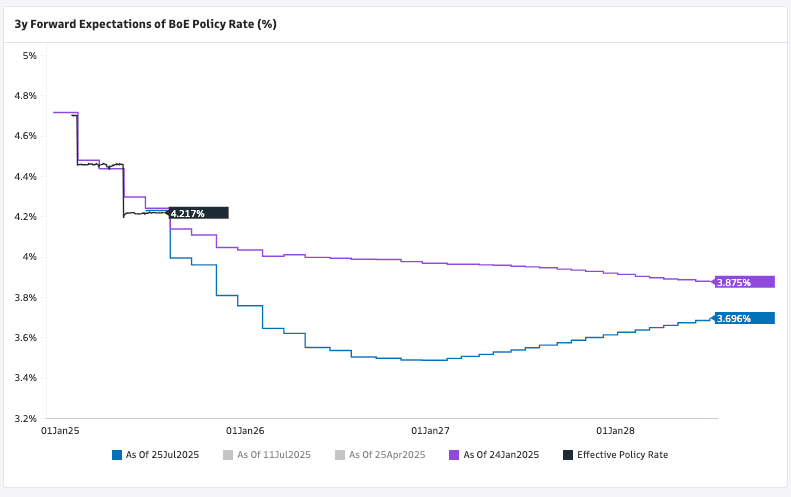The height and width of the screenshot is (497, 791).
Task: Show the 'As Of 25Apr2025' series label
Action: (386, 455)
